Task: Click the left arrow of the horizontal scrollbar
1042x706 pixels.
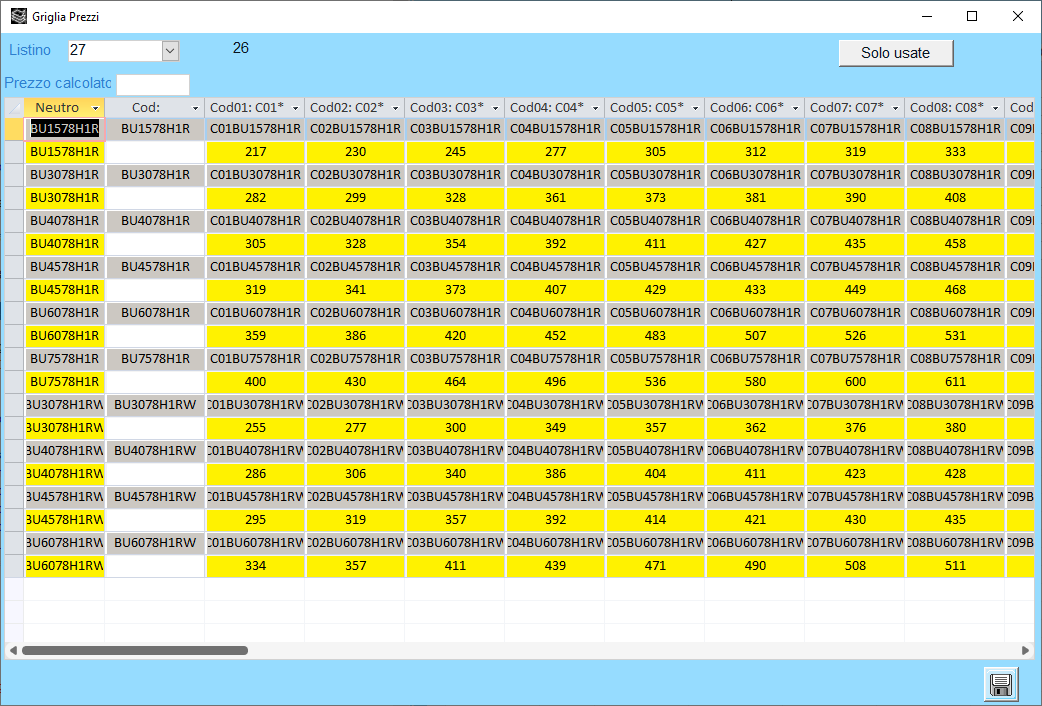Action: [x=13, y=650]
